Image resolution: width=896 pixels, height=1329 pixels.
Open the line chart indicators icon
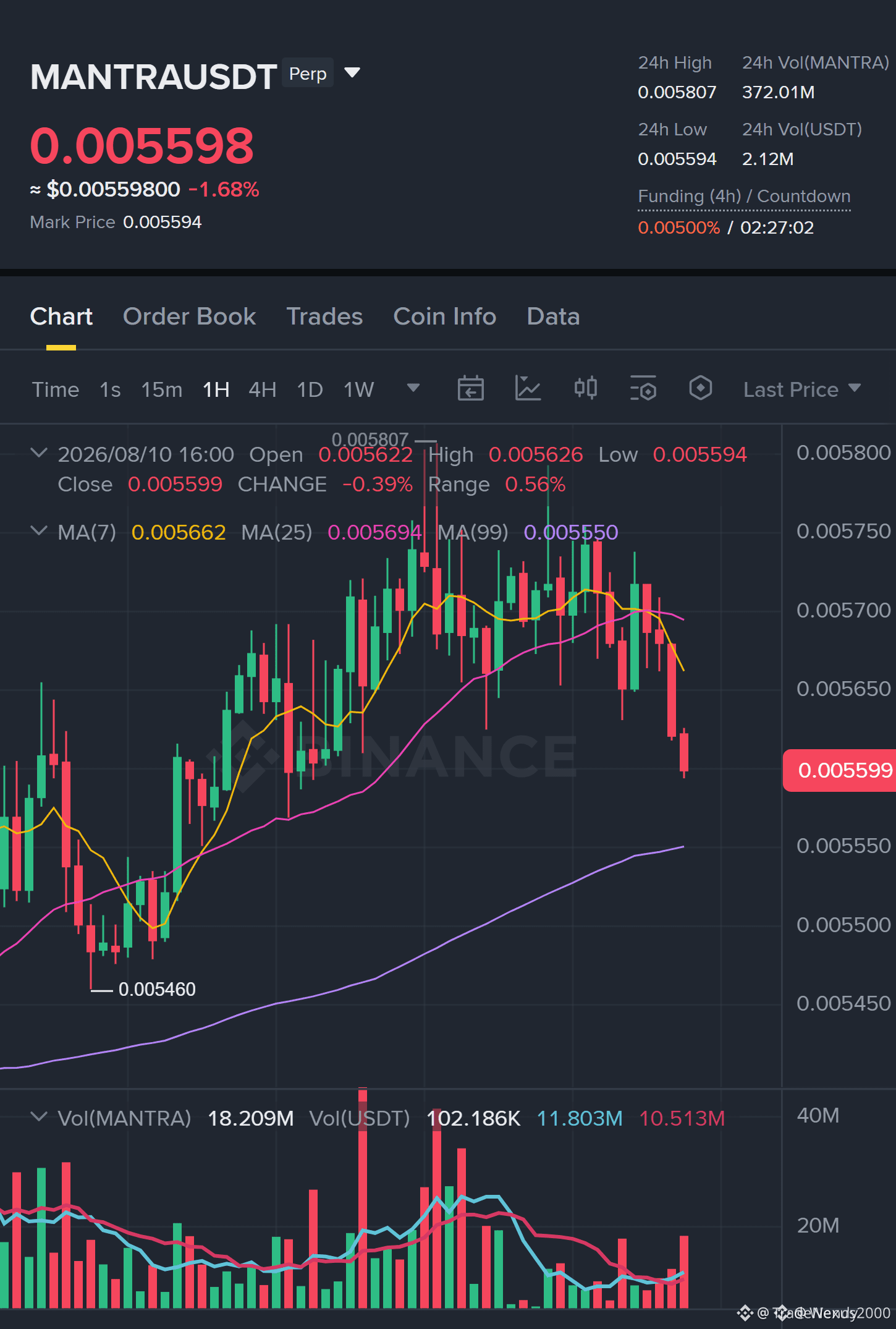528,388
